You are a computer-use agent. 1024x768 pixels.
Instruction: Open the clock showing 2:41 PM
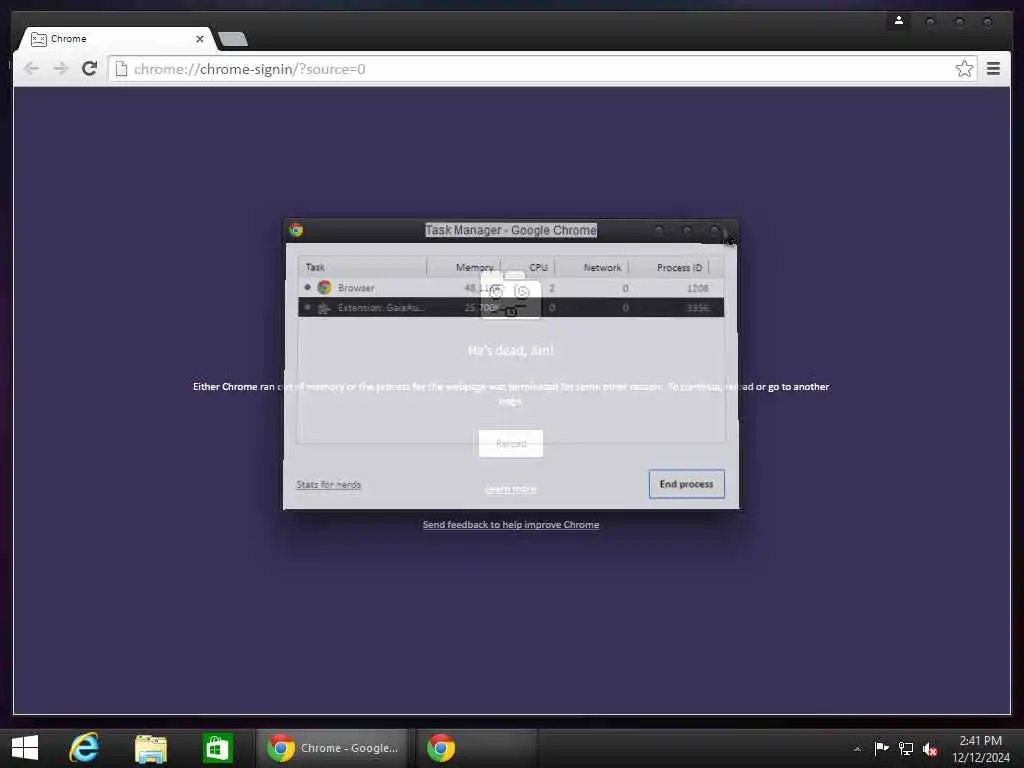[981, 749]
